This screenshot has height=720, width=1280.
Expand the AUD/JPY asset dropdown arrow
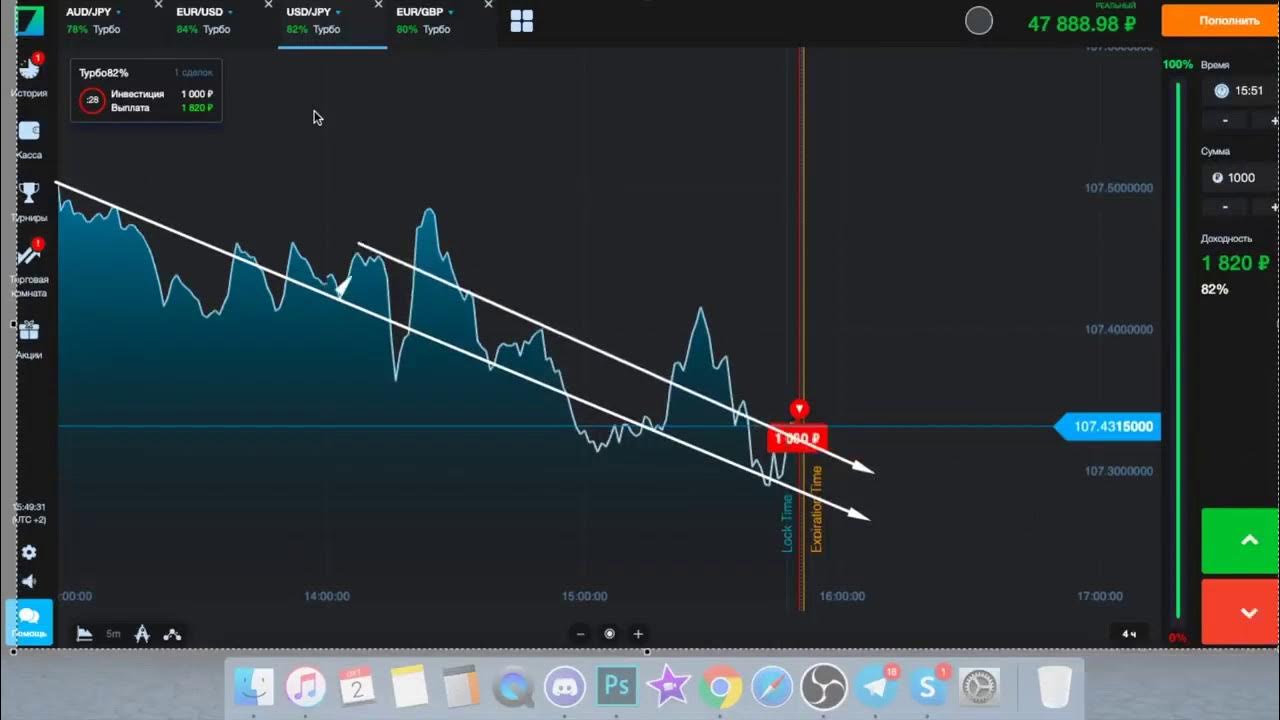click(119, 13)
